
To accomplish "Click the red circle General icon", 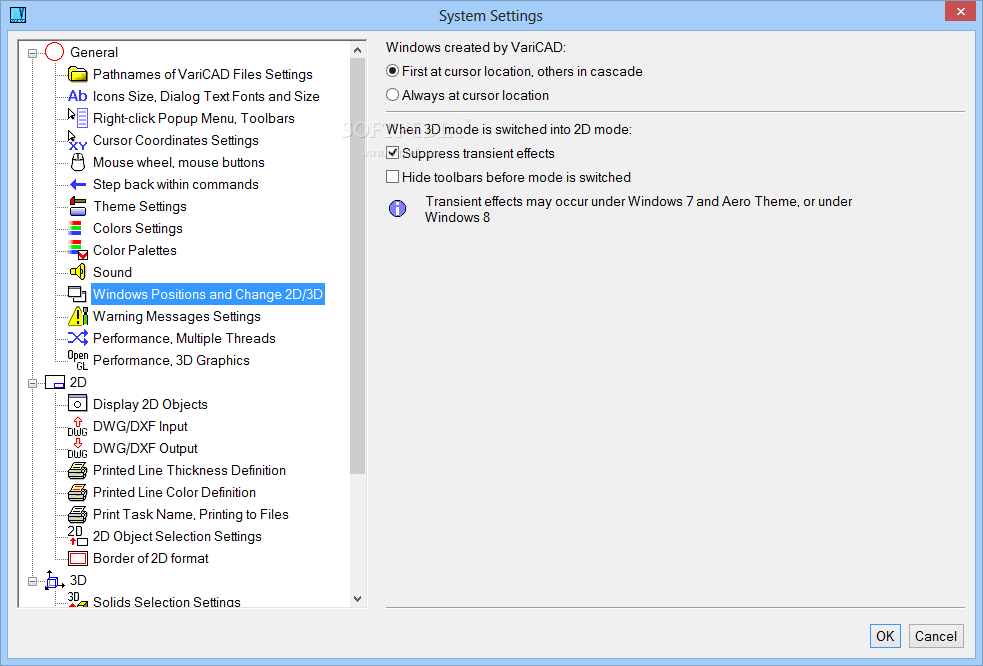I will tap(55, 52).
